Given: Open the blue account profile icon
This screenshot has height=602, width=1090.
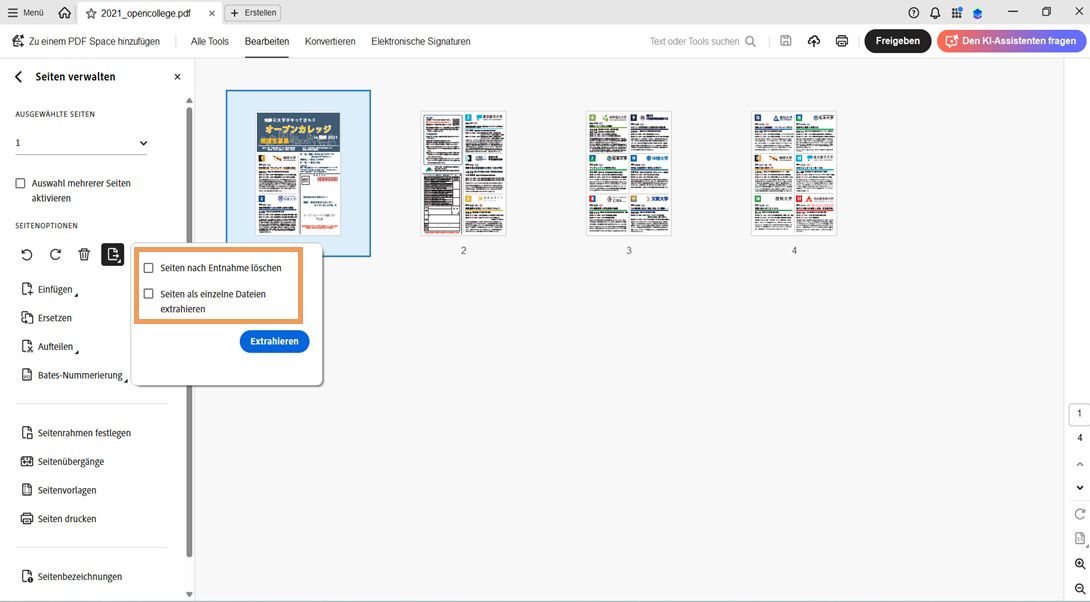Looking at the screenshot, I should [x=977, y=13].
